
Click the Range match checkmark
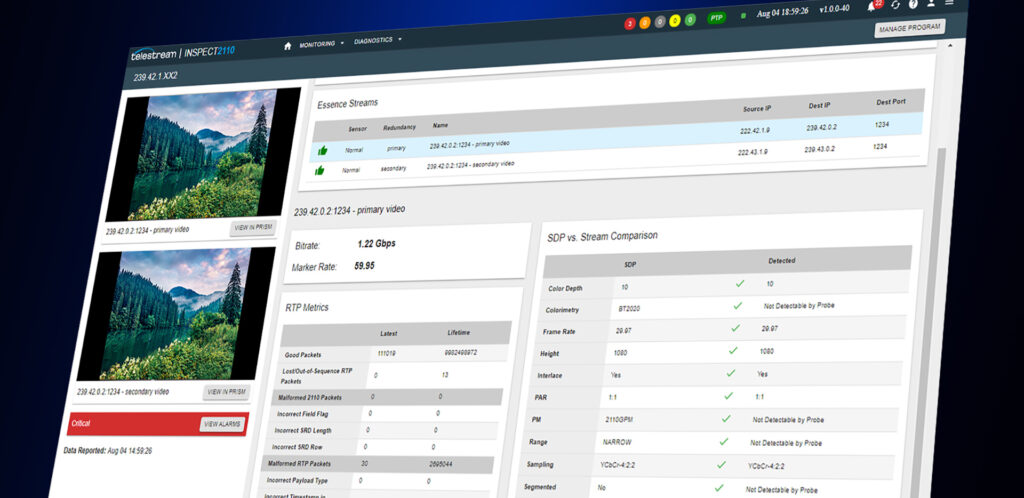[724, 441]
